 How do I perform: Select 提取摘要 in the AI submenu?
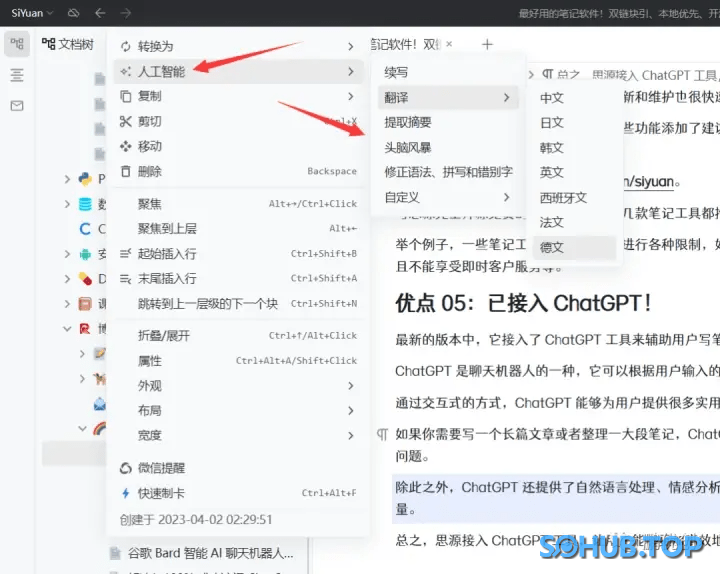tap(448, 122)
